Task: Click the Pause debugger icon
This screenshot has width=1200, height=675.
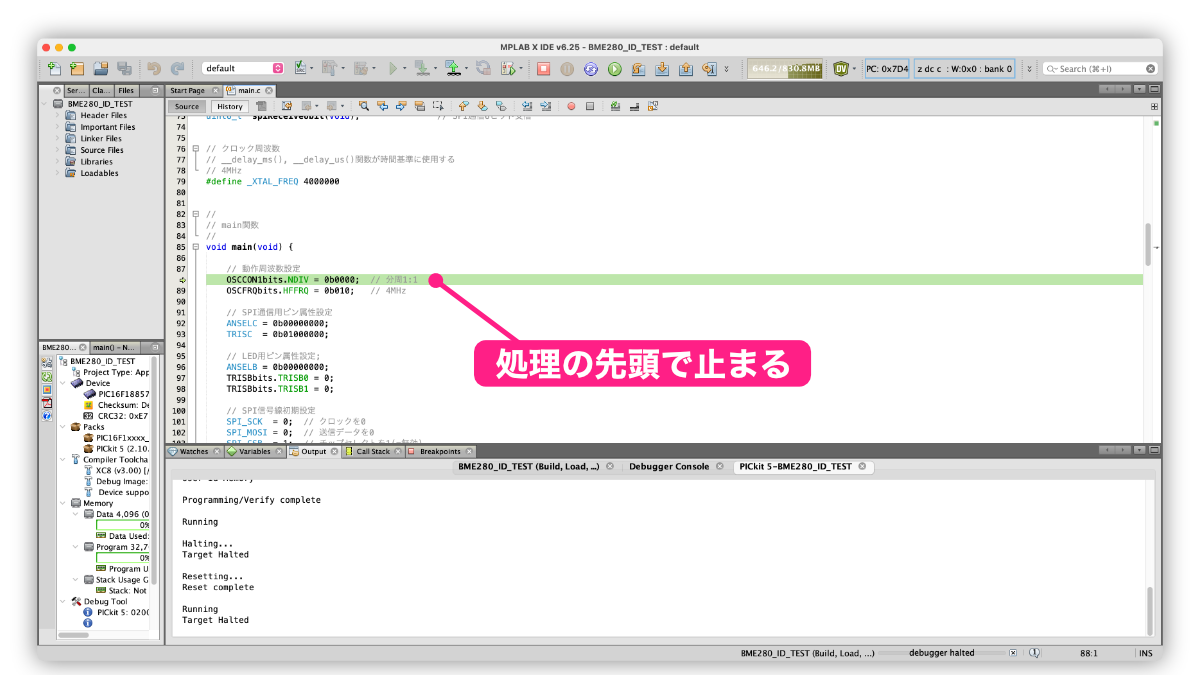Action: click(567, 69)
